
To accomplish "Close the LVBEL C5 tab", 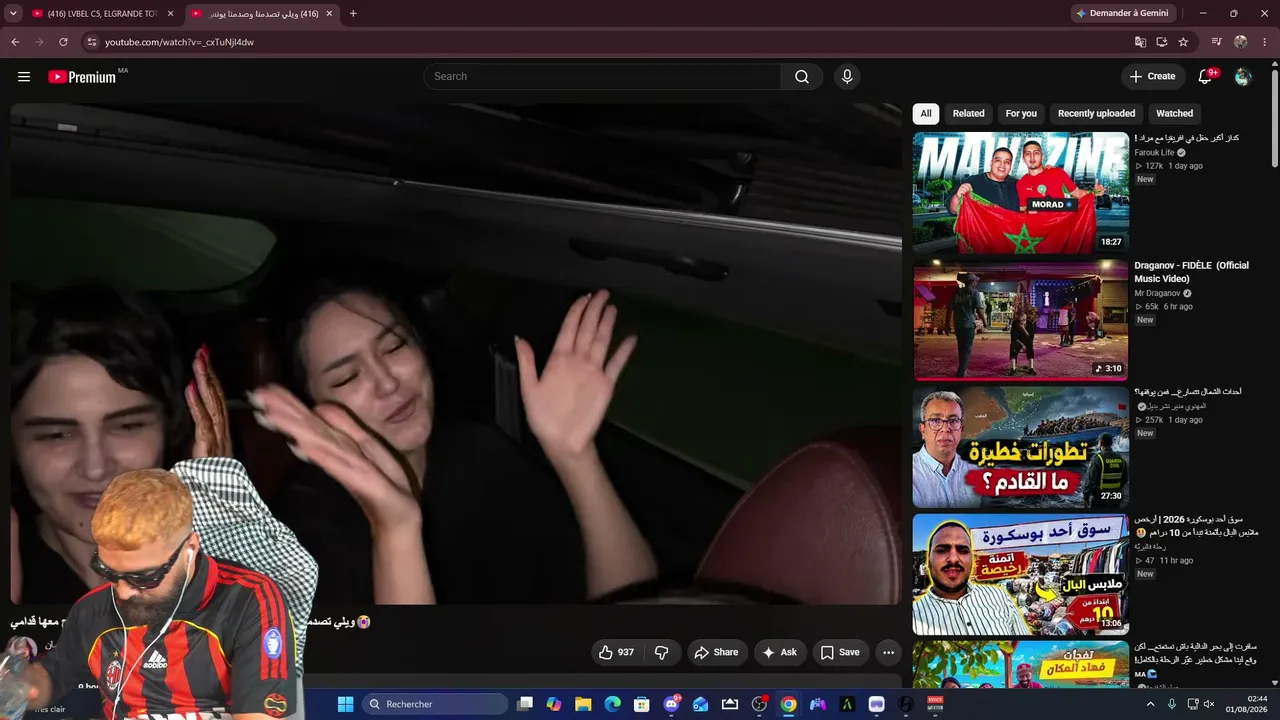I will 171,14.
